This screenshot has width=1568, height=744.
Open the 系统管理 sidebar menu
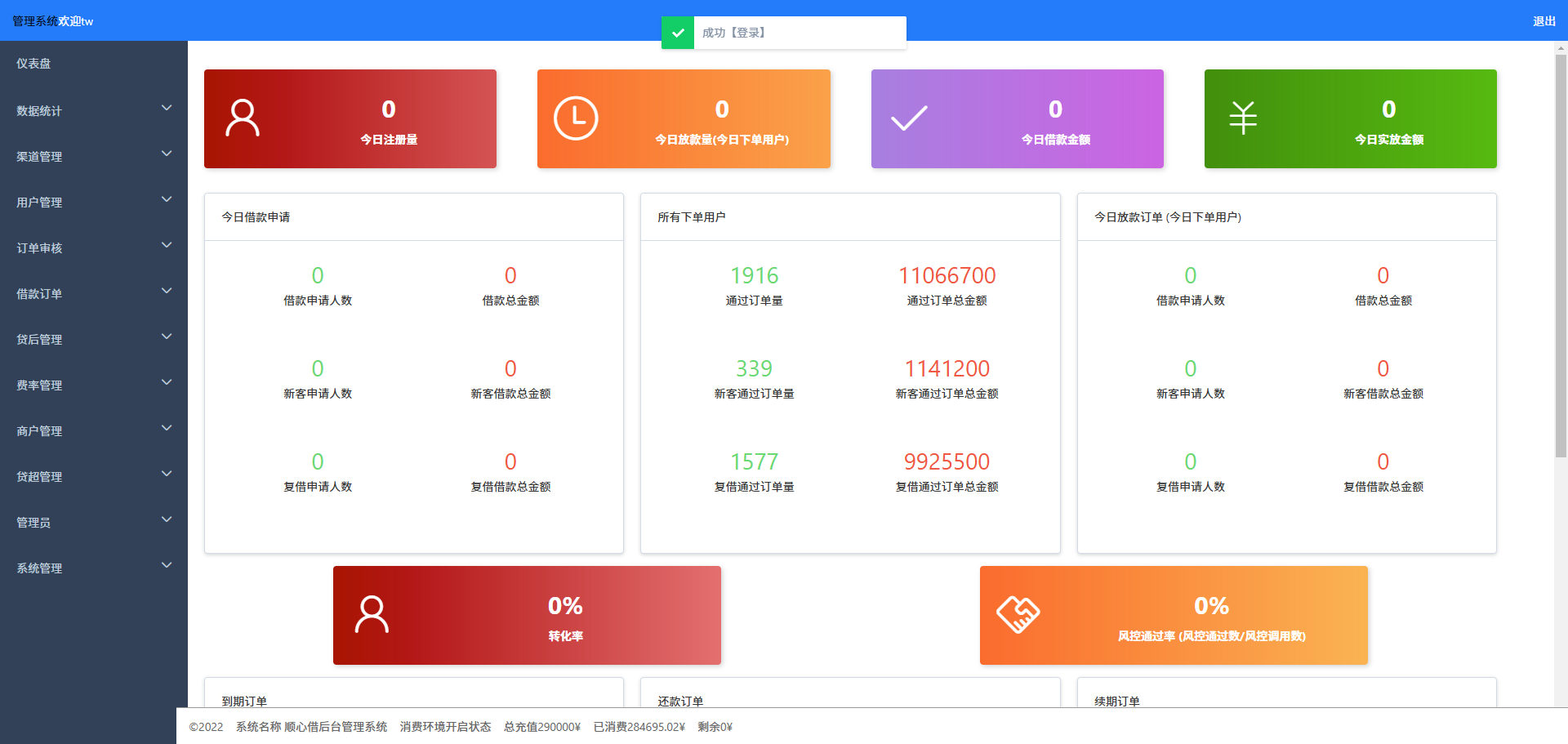click(94, 568)
